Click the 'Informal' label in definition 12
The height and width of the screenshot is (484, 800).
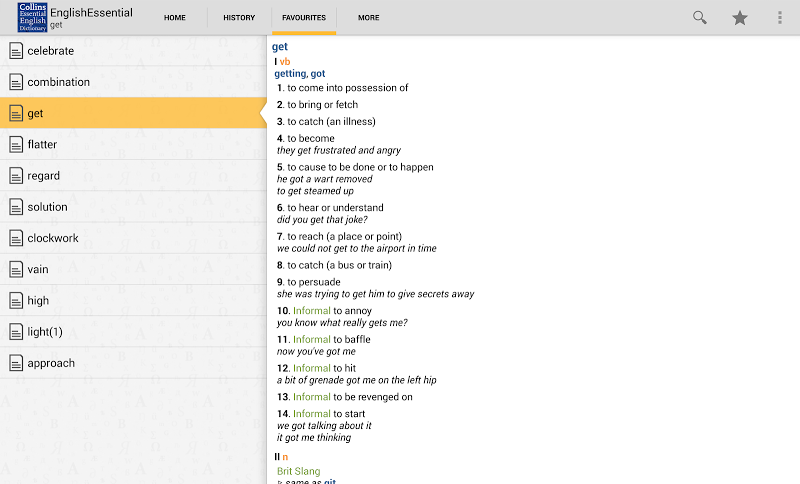312,368
